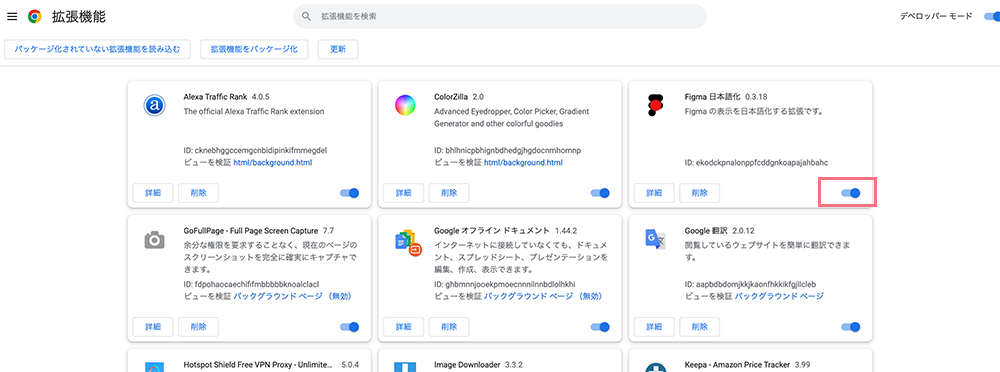
Task: Open the hamburger main menu
Action: [12, 17]
